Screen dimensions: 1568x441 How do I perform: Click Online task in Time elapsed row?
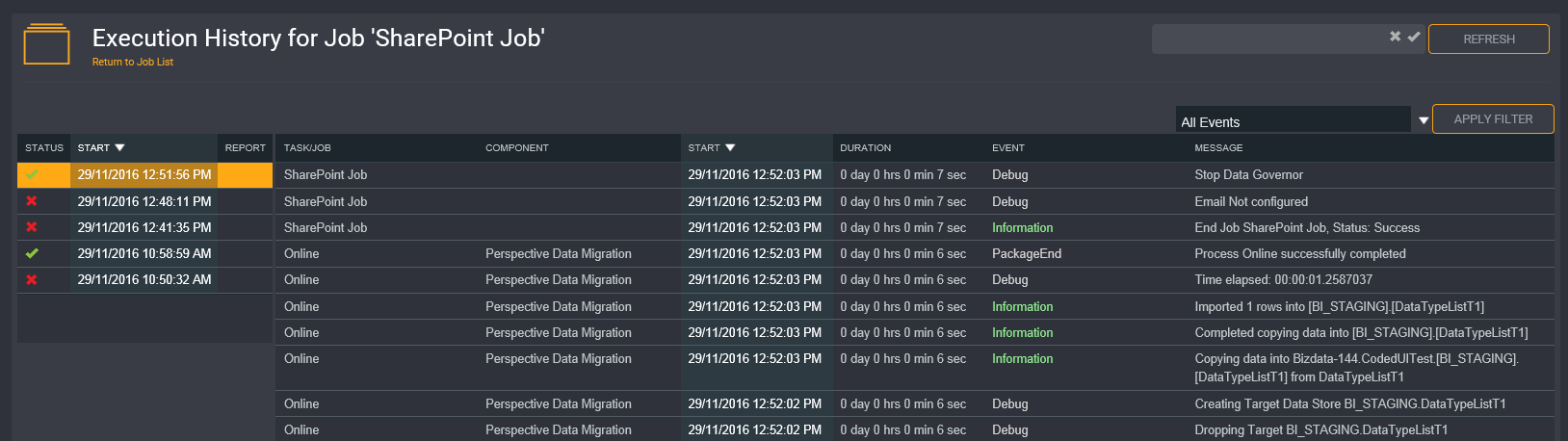point(301,279)
